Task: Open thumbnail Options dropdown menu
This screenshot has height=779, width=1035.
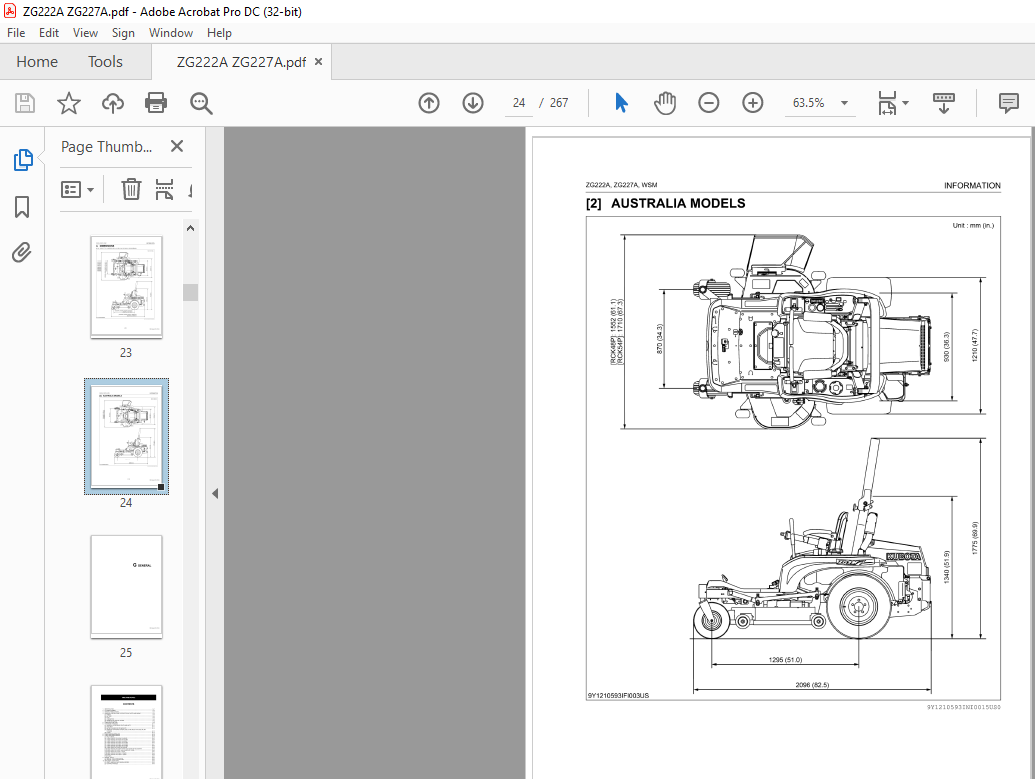Action: [x=77, y=189]
